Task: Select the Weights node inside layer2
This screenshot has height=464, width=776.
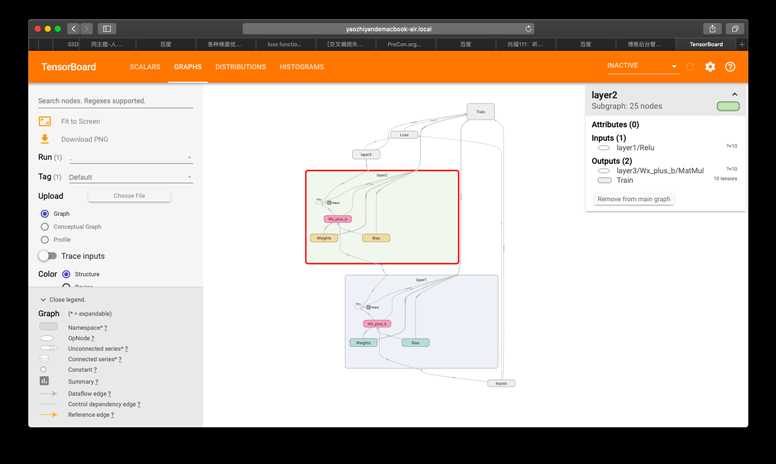Action: click(x=324, y=238)
